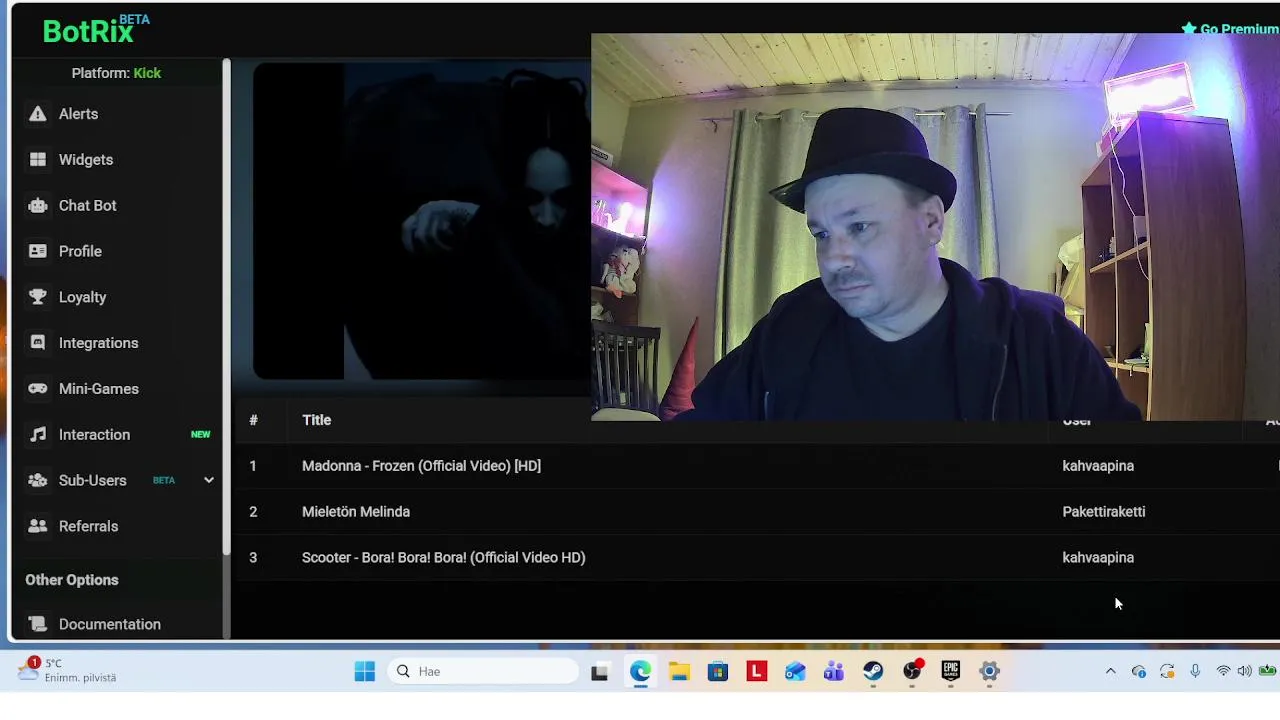This screenshot has height=720, width=1280.
Task: Open Microsoft Teams from taskbar
Action: click(834, 672)
